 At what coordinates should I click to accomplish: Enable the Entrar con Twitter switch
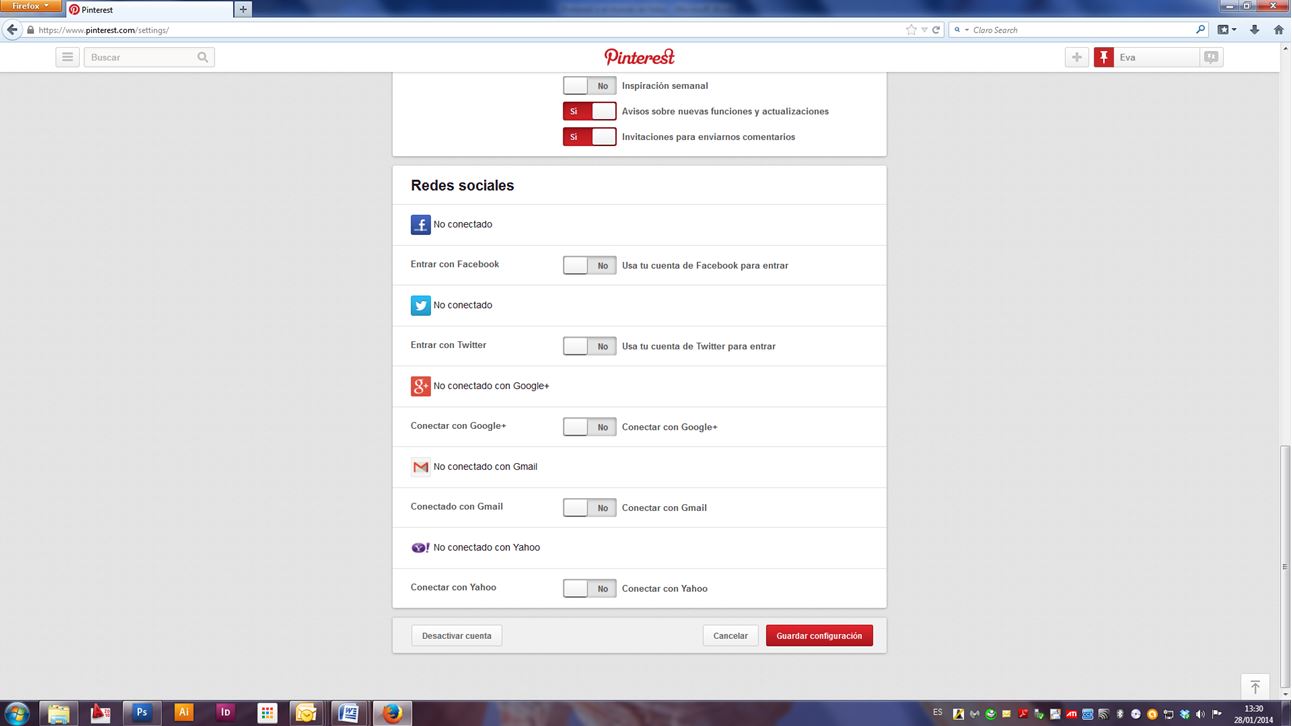pos(589,346)
